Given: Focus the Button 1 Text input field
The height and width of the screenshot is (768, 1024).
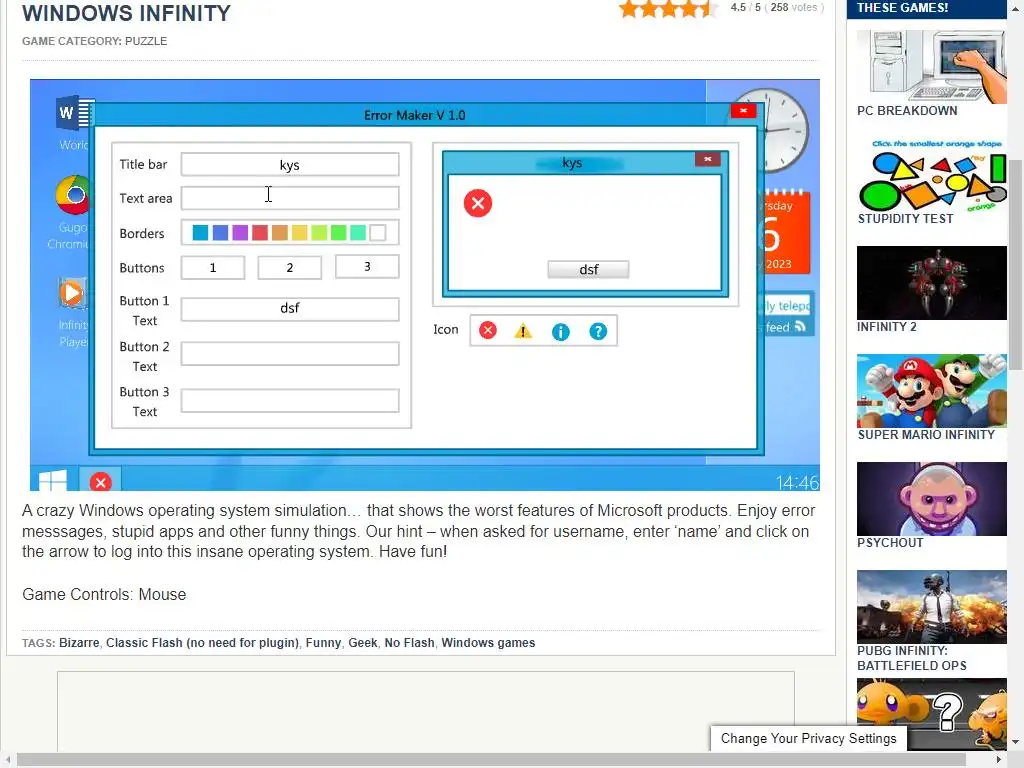Looking at the screenshot, I should tap(290, 309).
